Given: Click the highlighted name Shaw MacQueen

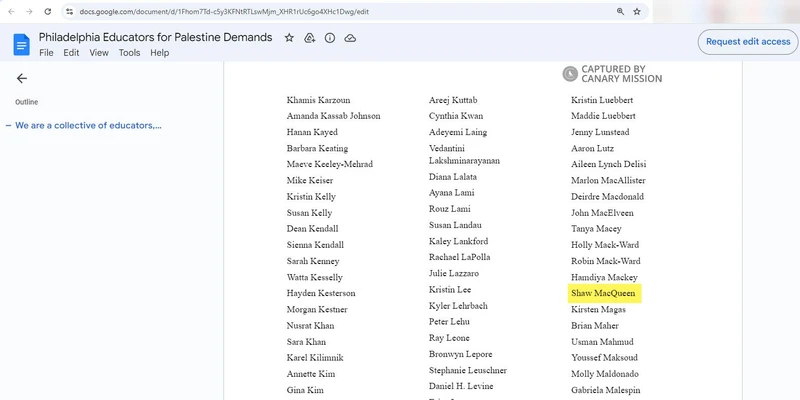Looking at the screenshot, I should 603,293.
